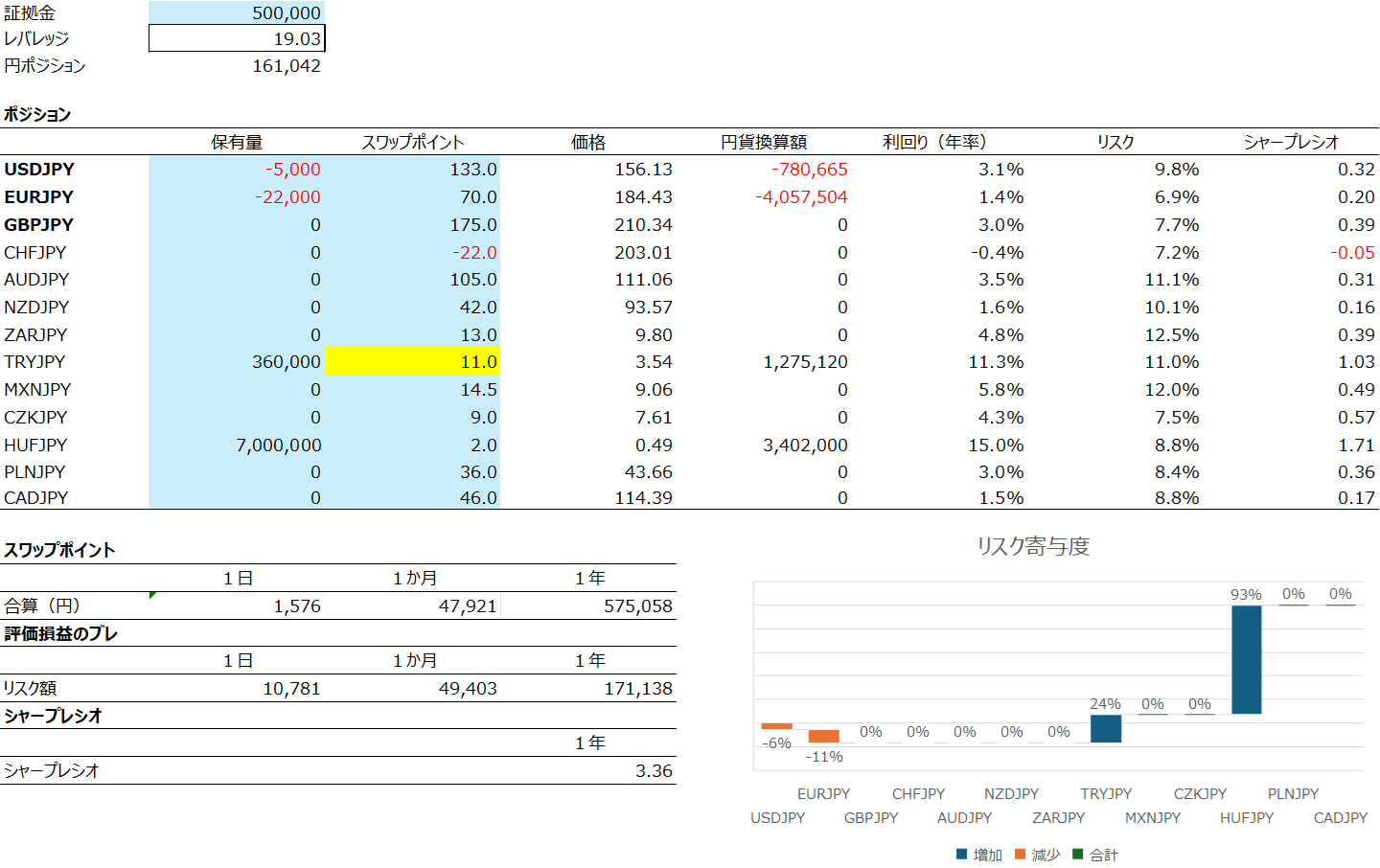This screenshot has width=1380, height=868.
Task: Select the HUFJPY 93% bar in chart
Action: point(1246,659)
